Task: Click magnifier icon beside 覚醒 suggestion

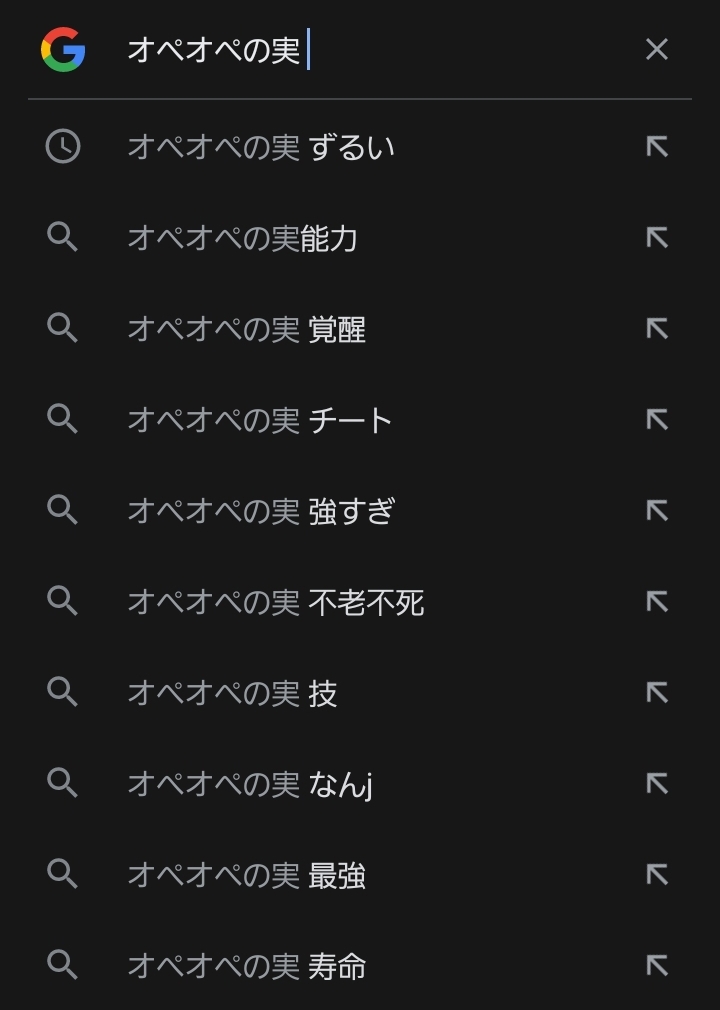Action: (62, 329)
